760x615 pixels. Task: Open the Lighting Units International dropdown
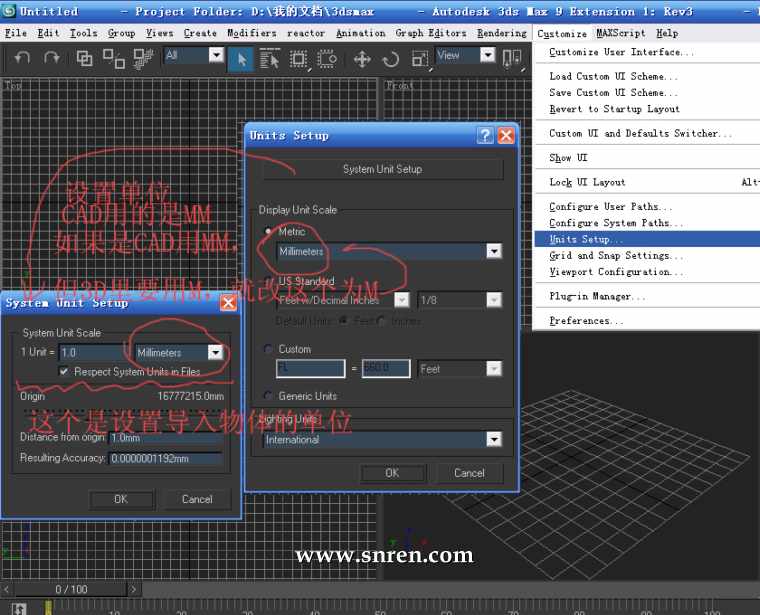click(493, 439)
